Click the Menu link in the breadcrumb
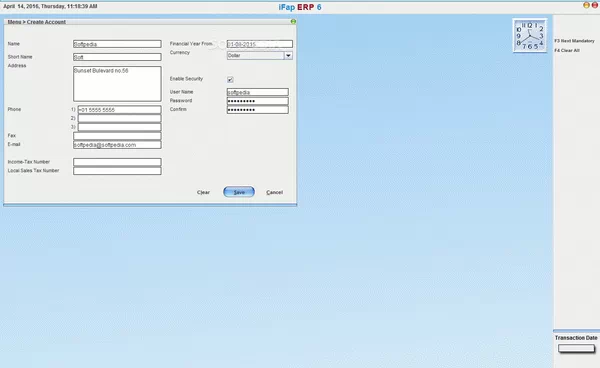 (14, 22)
